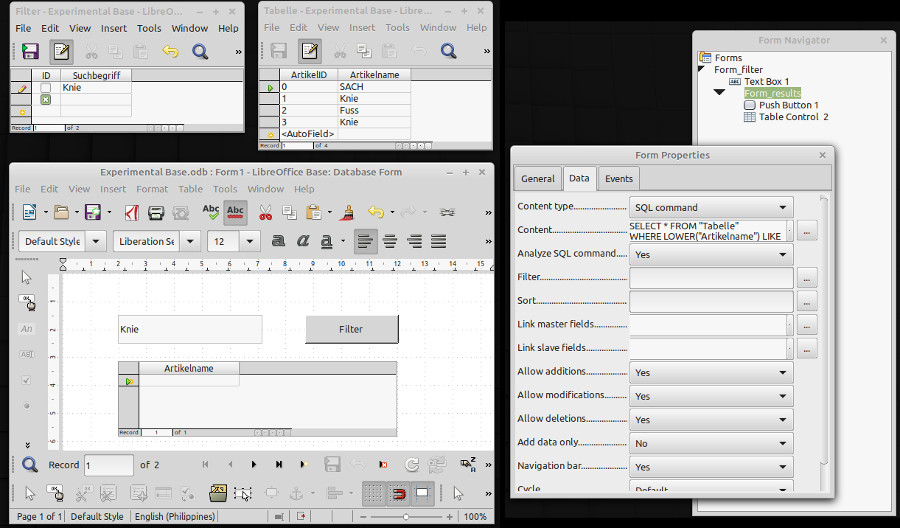Select the Clone Formatting paintbrush

coord(347,212)
